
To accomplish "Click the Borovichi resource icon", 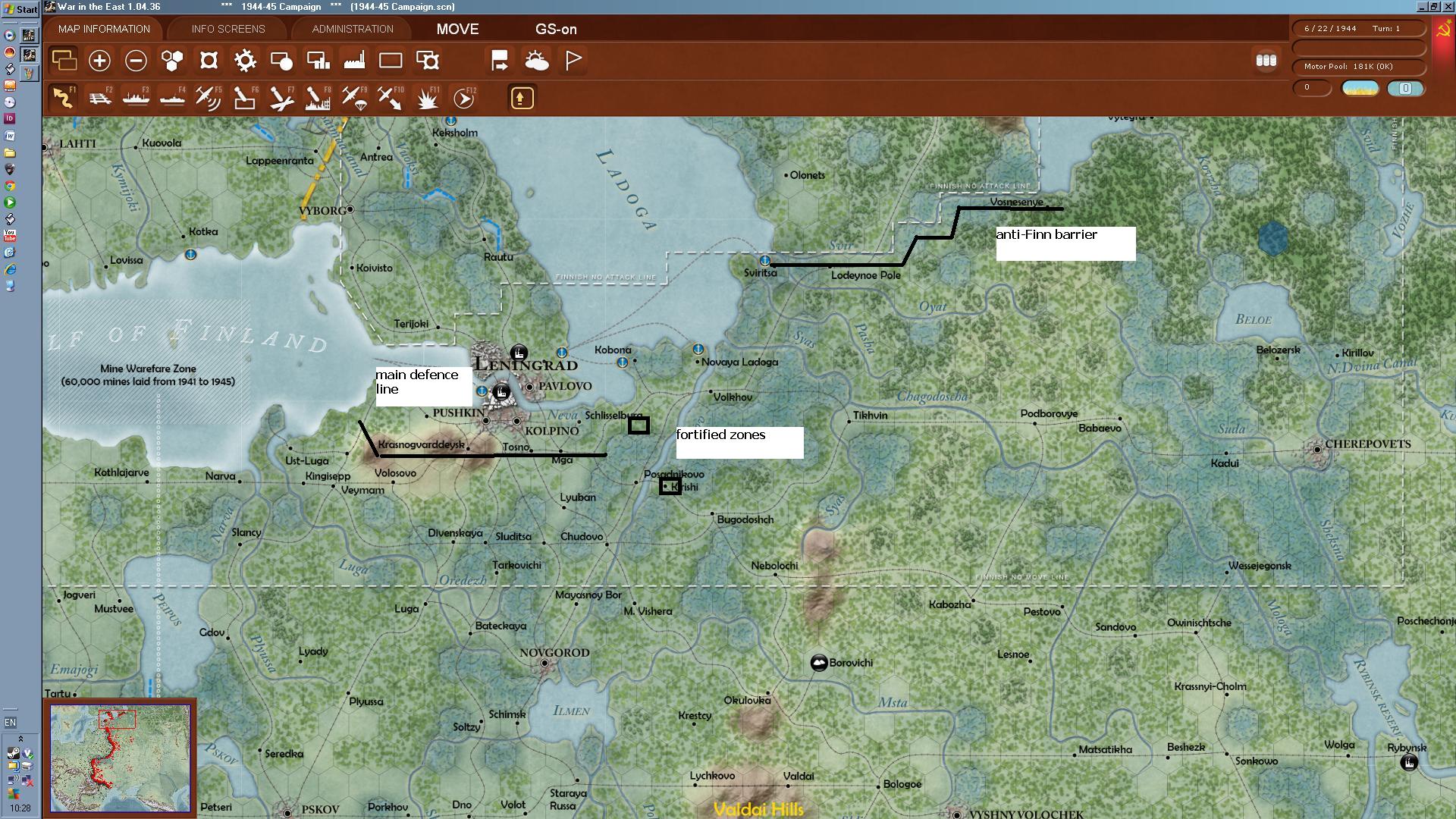I will tap(819, 663).
